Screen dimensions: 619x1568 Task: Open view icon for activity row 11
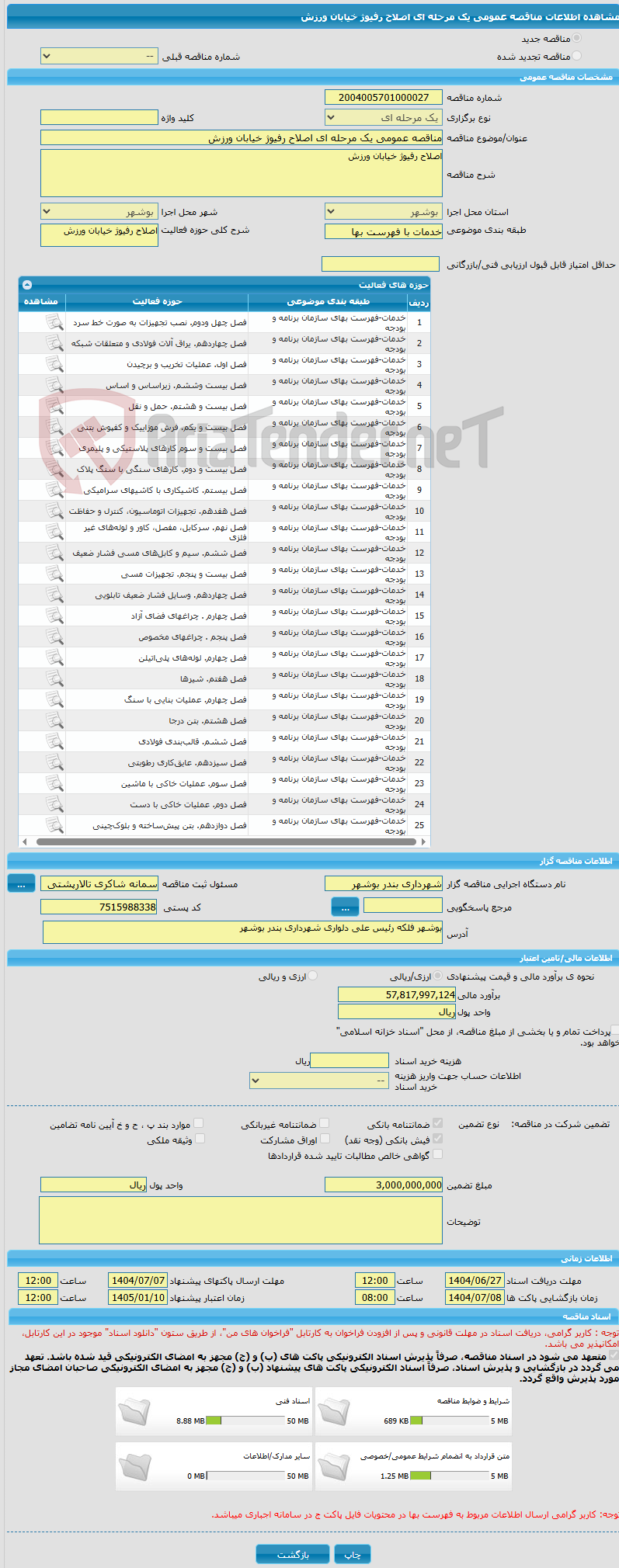(54, 532)
